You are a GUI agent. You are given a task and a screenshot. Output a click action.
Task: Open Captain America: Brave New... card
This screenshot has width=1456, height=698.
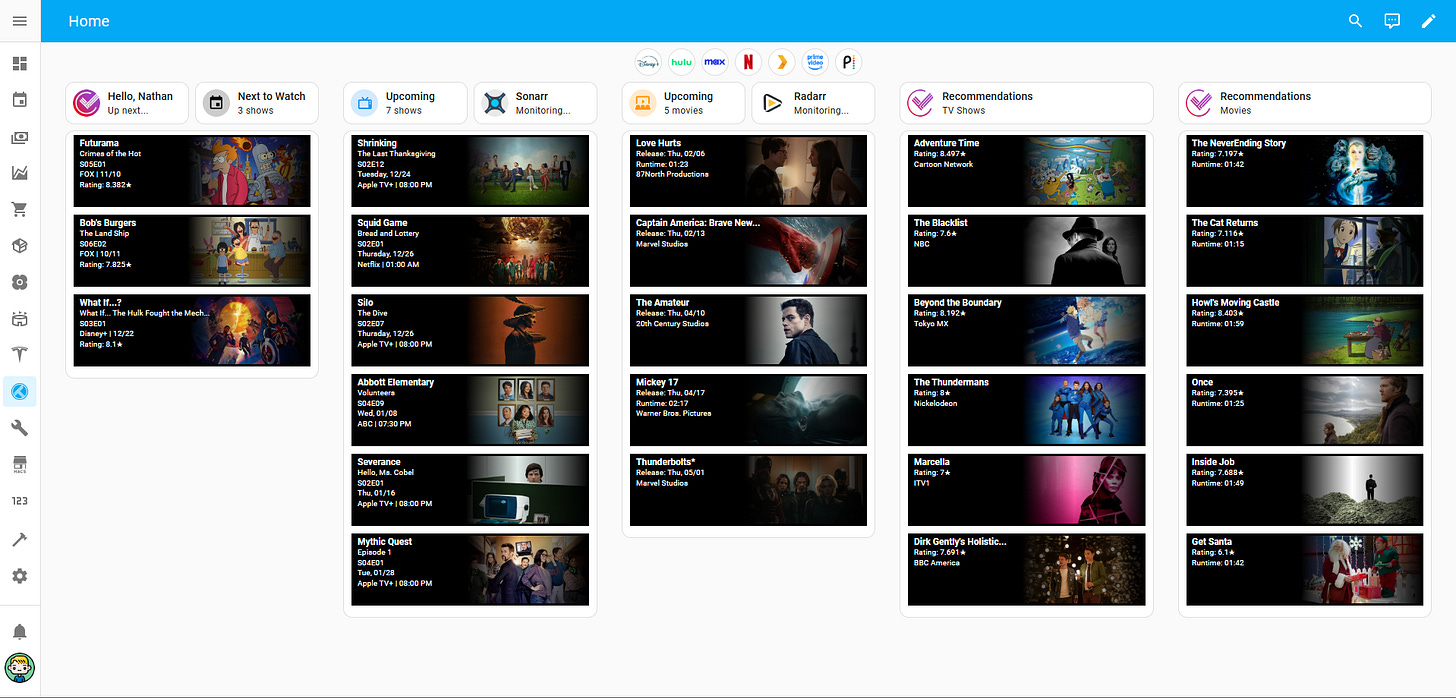(748, 250)
